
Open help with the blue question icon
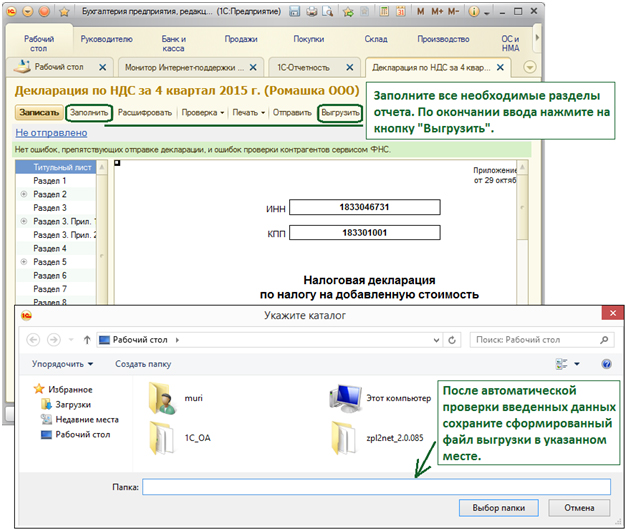click(x=606, y=364)
